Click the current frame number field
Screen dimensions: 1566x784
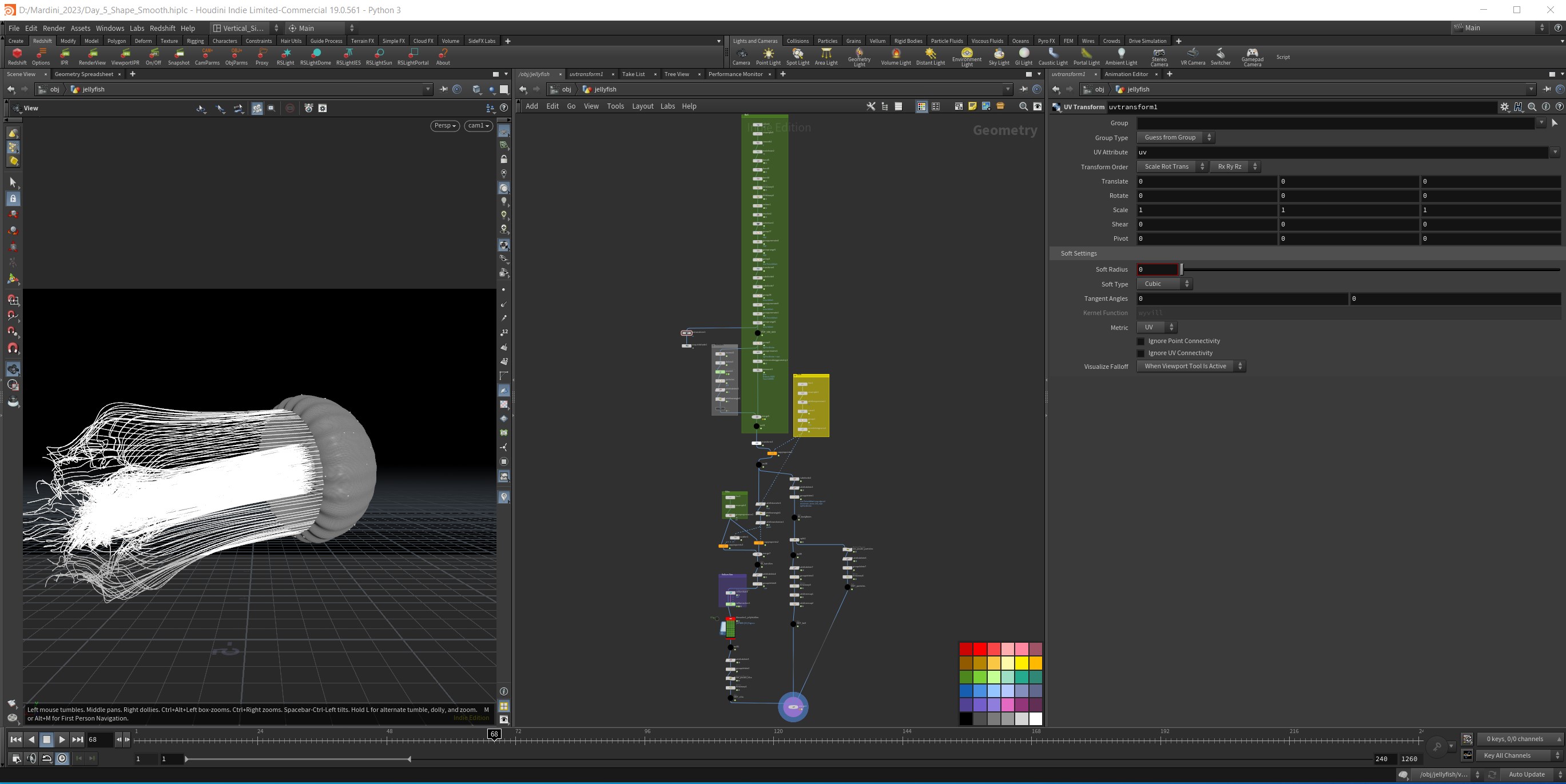100,739
